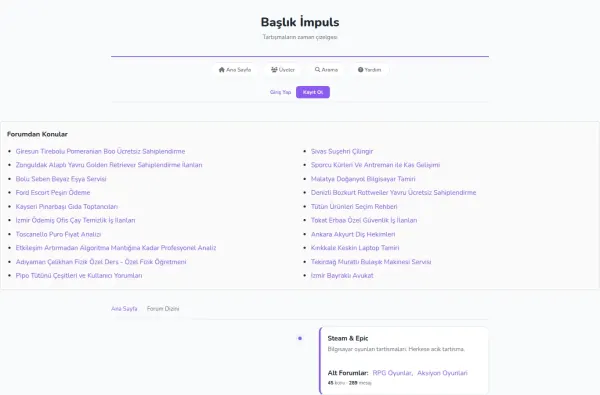Open Ankara Akyurt Diş Hekimleri topic
This screenshot has height=395, width=600.
point(353,234)
